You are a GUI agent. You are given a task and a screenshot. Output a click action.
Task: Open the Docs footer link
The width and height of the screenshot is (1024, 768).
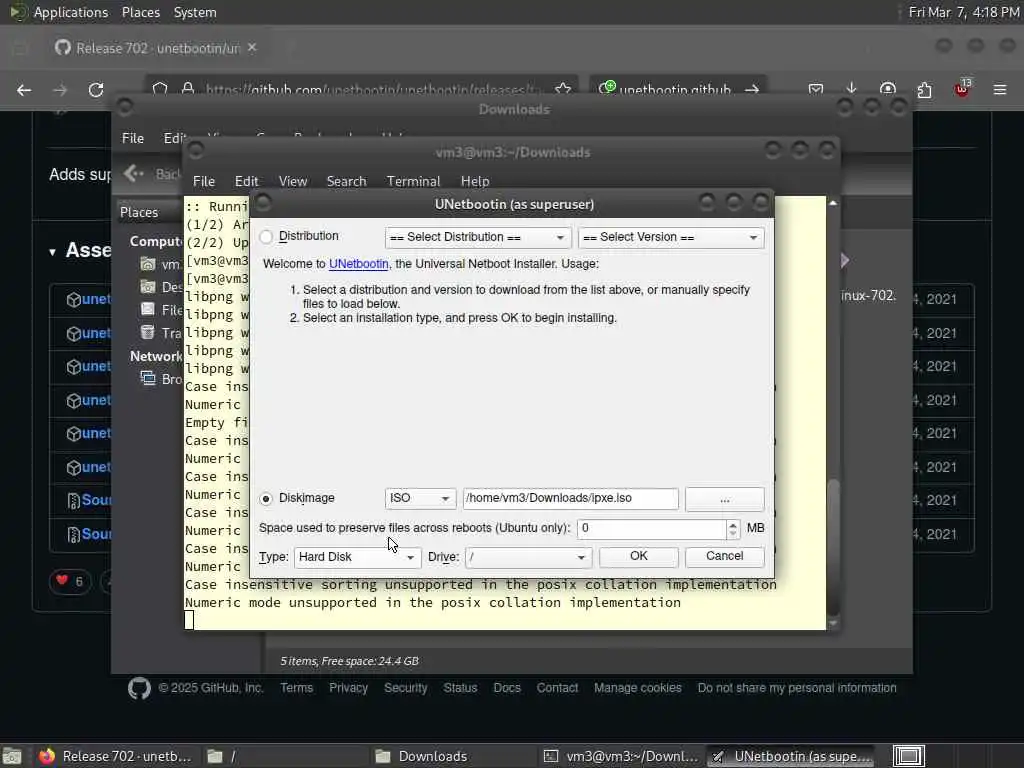[x=507, y=688]
